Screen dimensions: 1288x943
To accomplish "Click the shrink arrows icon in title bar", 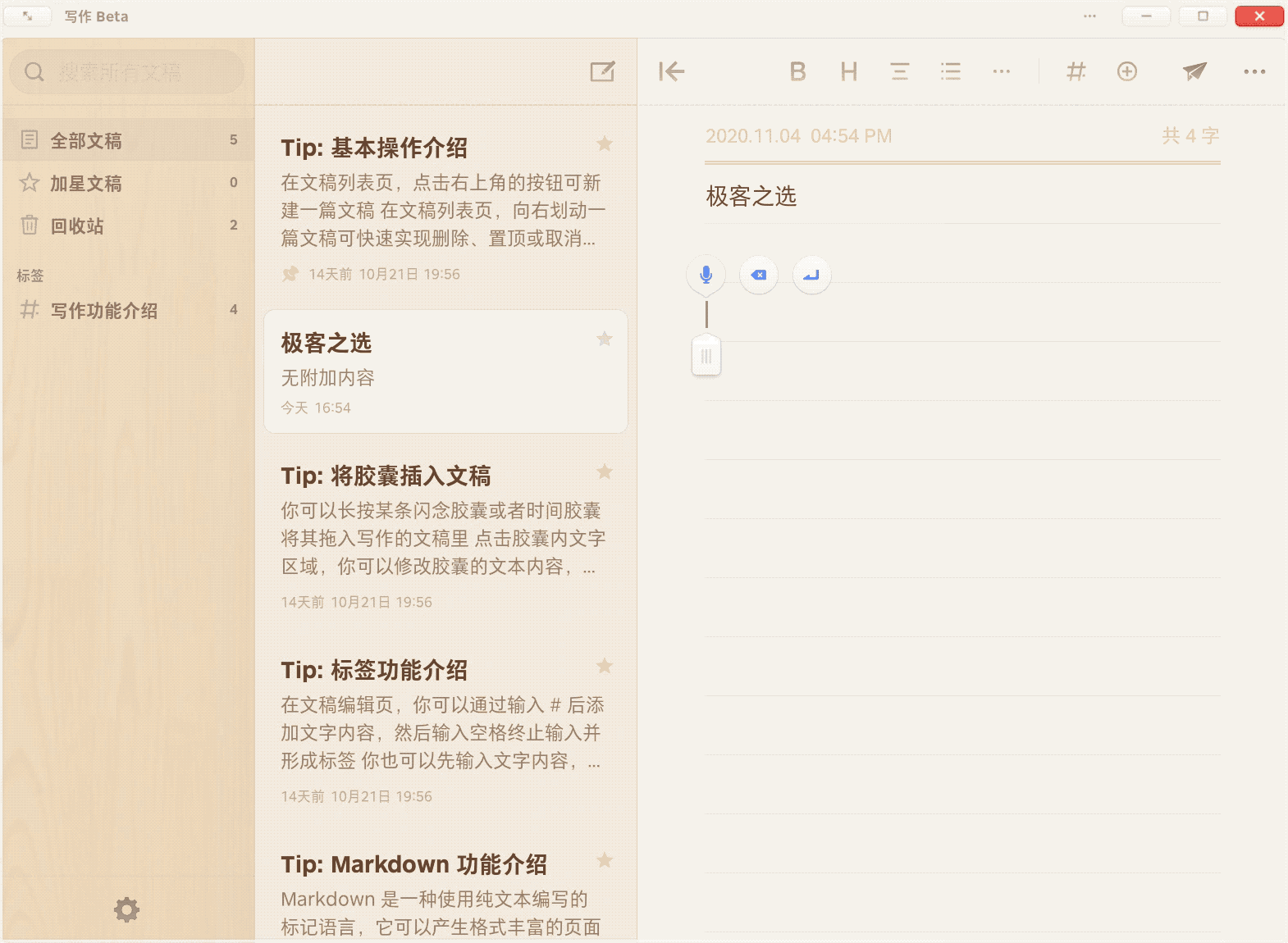I will coord(27,16).
